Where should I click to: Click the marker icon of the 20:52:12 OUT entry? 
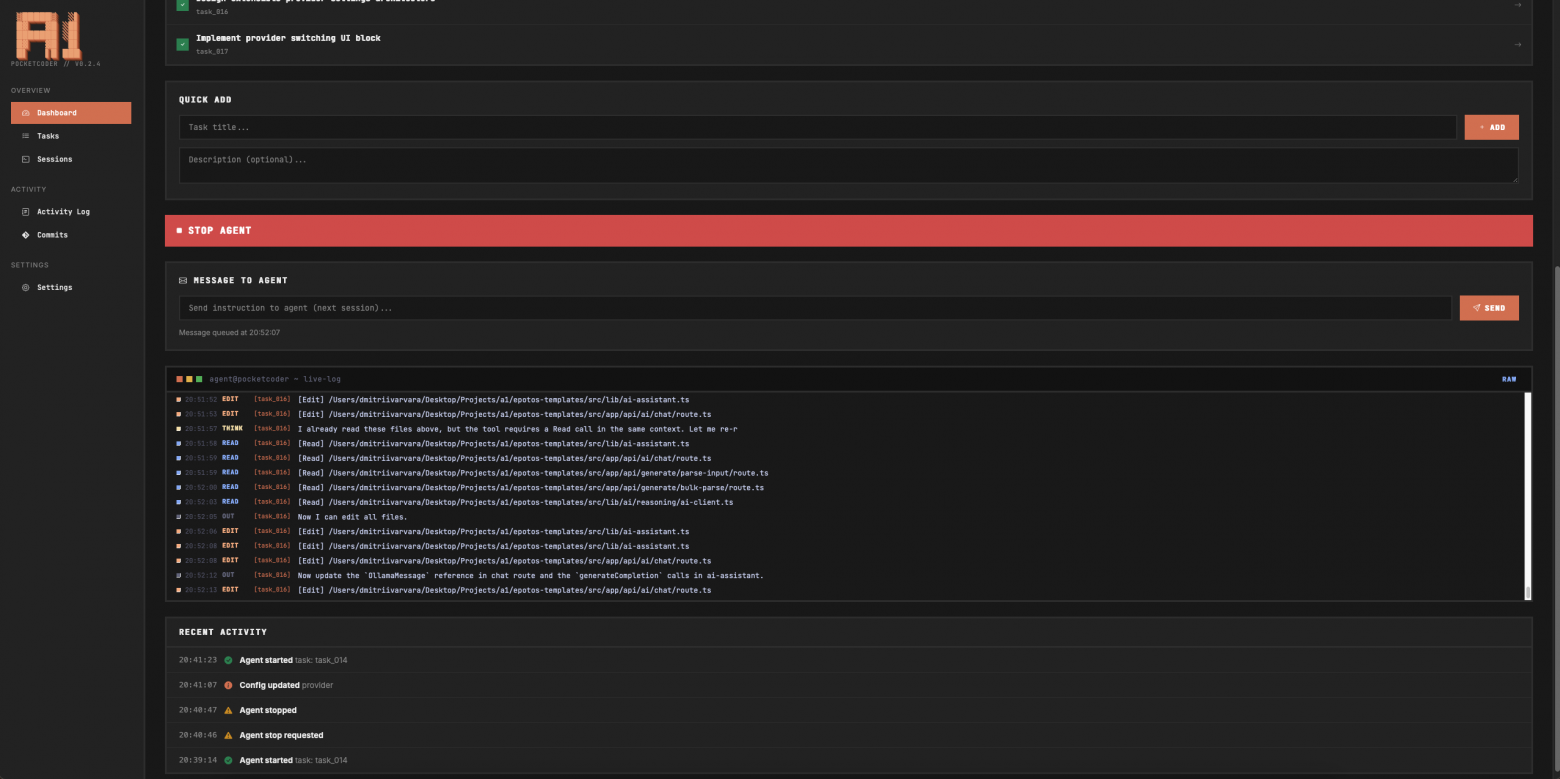click(x=179, y=575)
